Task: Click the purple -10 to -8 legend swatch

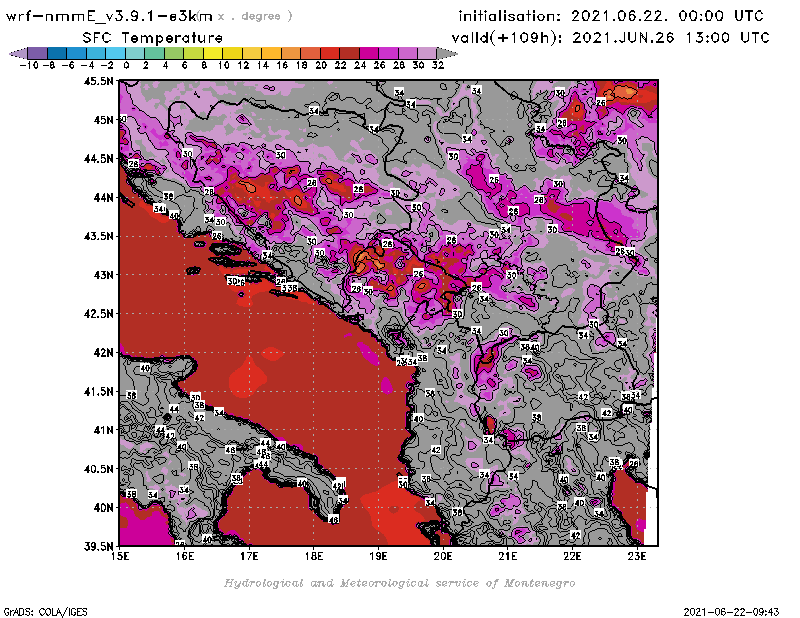Action: 38,53
